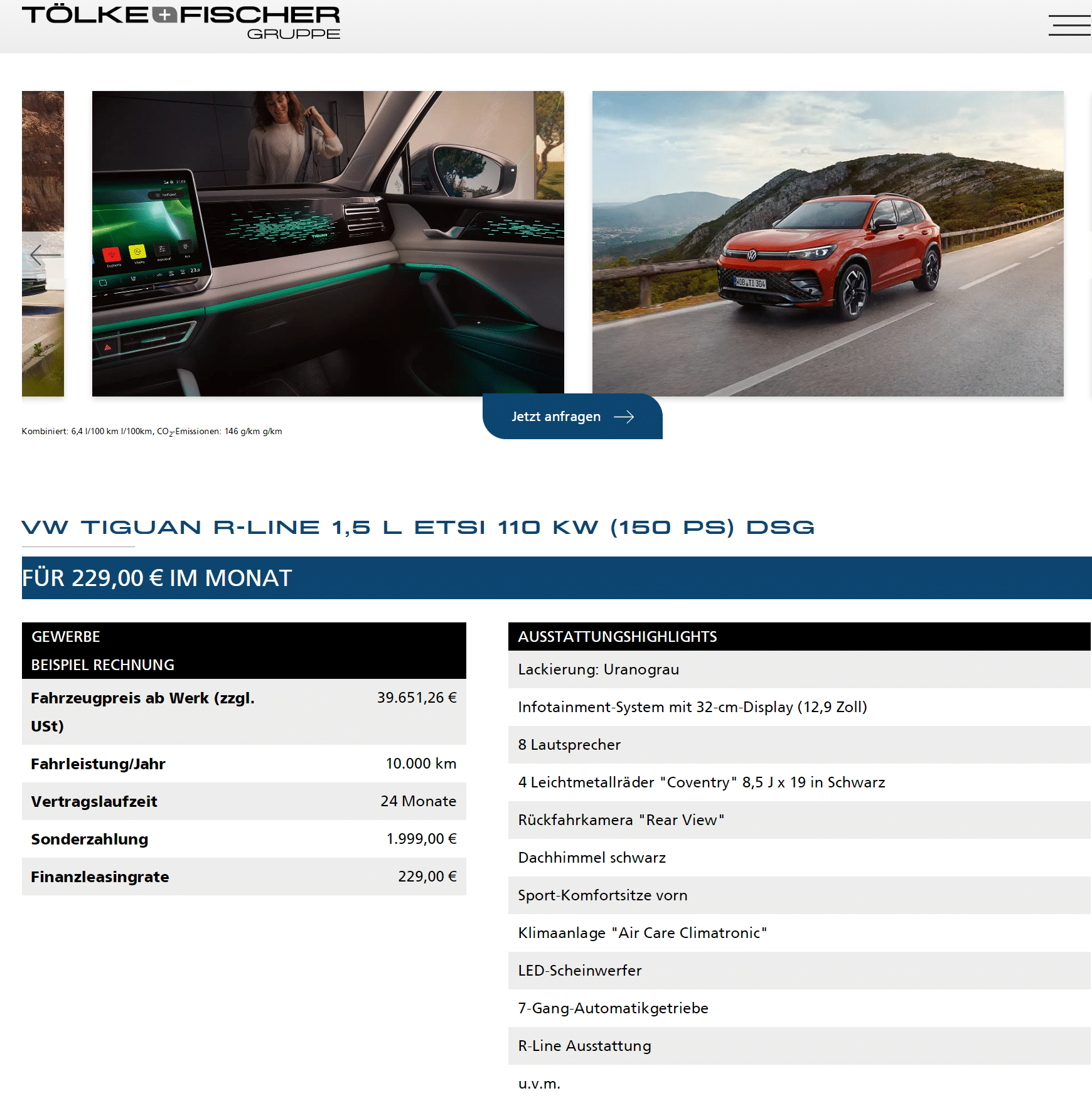The height and width of the screenshot is (1103, 1092).
Task: Click the Jetzt anfragen button
Action: [572, 417]
